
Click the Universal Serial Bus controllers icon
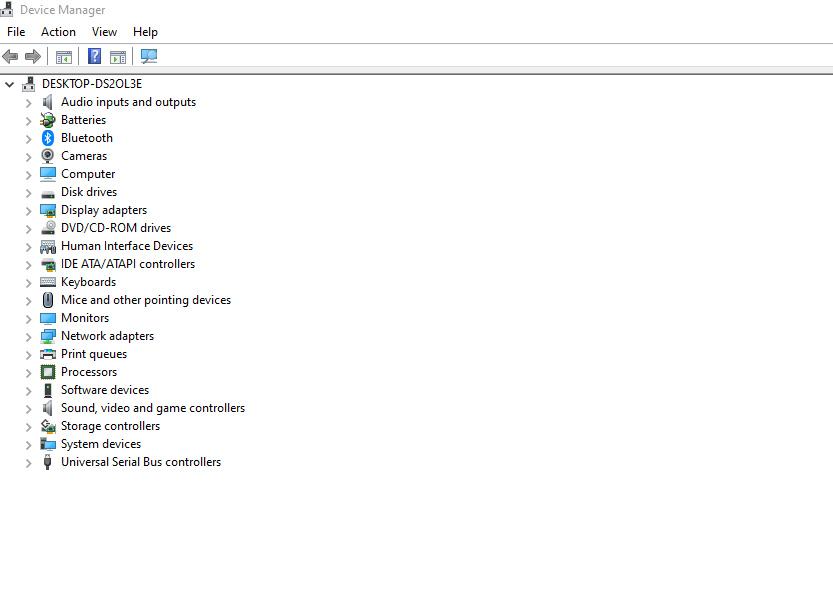(x=48, y=462)
